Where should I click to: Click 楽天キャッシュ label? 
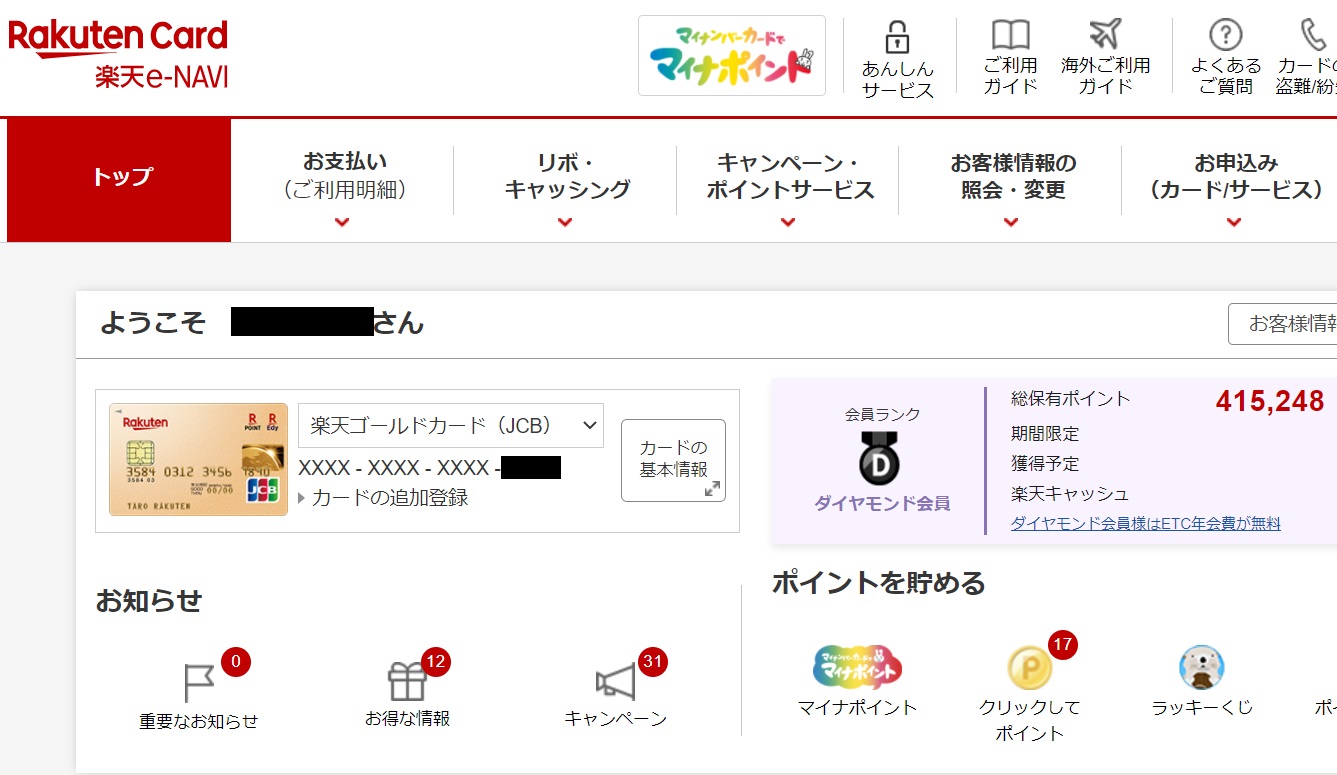[1070, 494]
